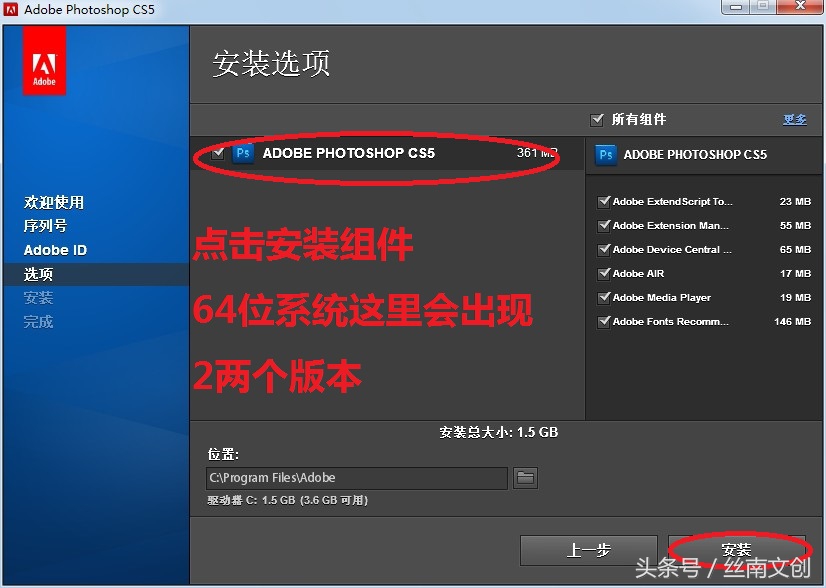Uncheck the Adobe ExtendScript Toolkit component
The height and width of the screenshot is (588, 826).
coord(604,201)
